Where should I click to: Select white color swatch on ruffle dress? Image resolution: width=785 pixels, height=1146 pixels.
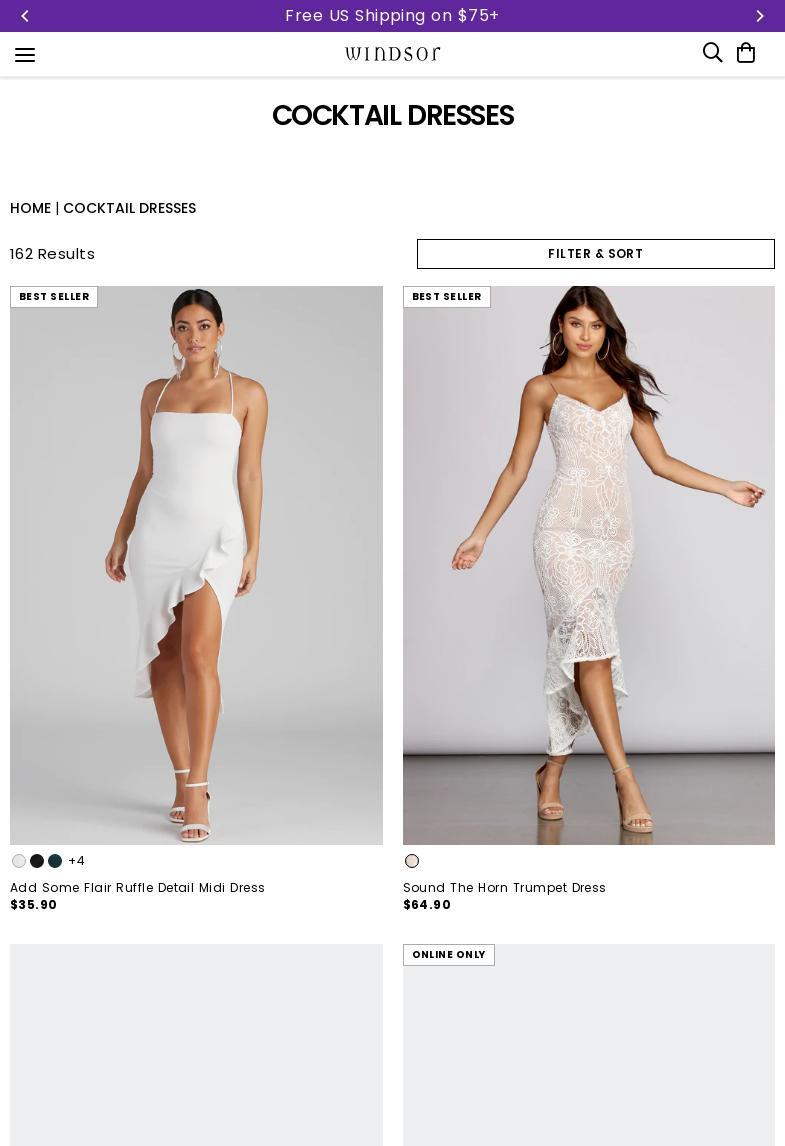pos(19,861)
